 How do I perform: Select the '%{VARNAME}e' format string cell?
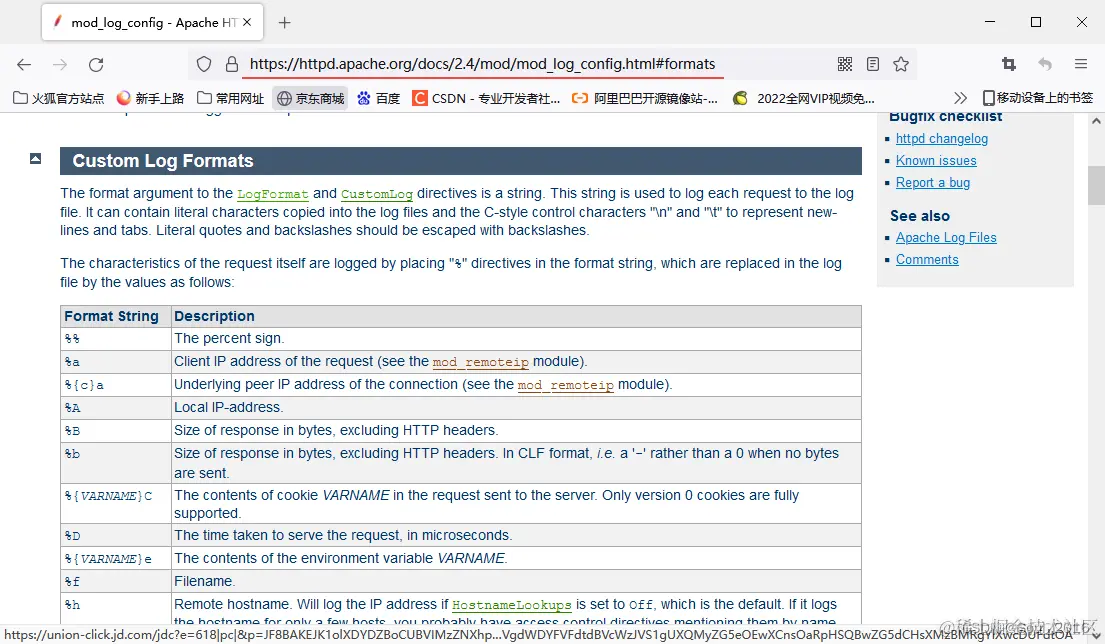click(x=116, y=558)
